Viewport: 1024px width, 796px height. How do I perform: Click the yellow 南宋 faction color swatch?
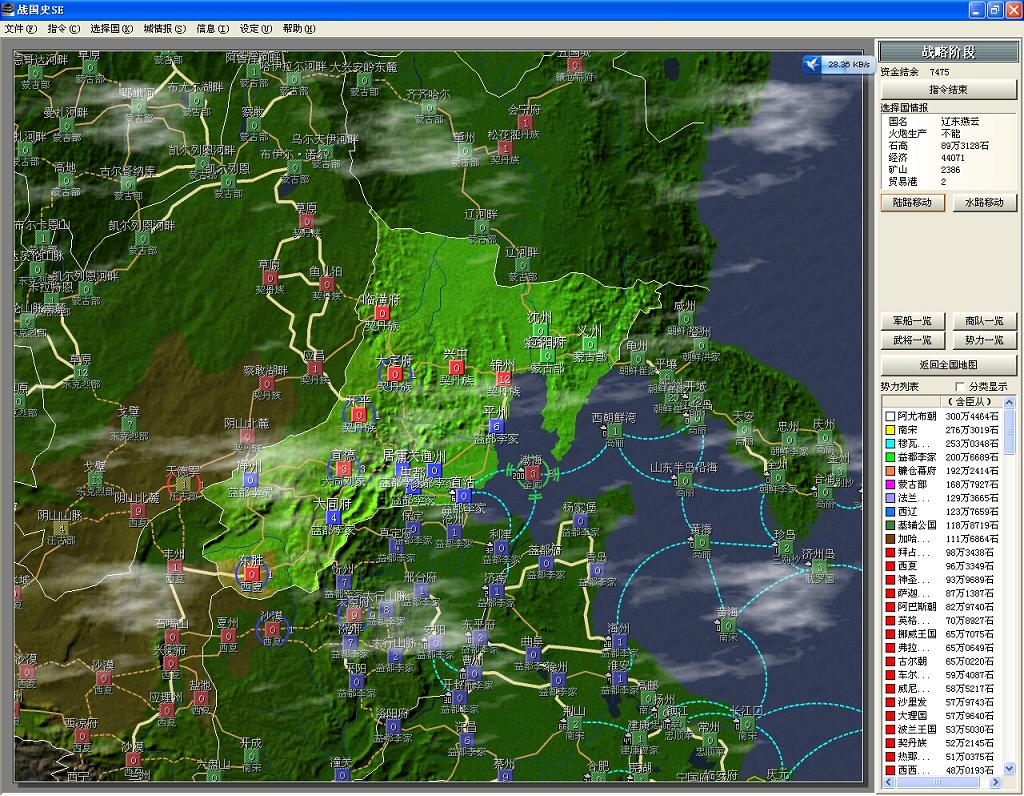pos(888,430)
